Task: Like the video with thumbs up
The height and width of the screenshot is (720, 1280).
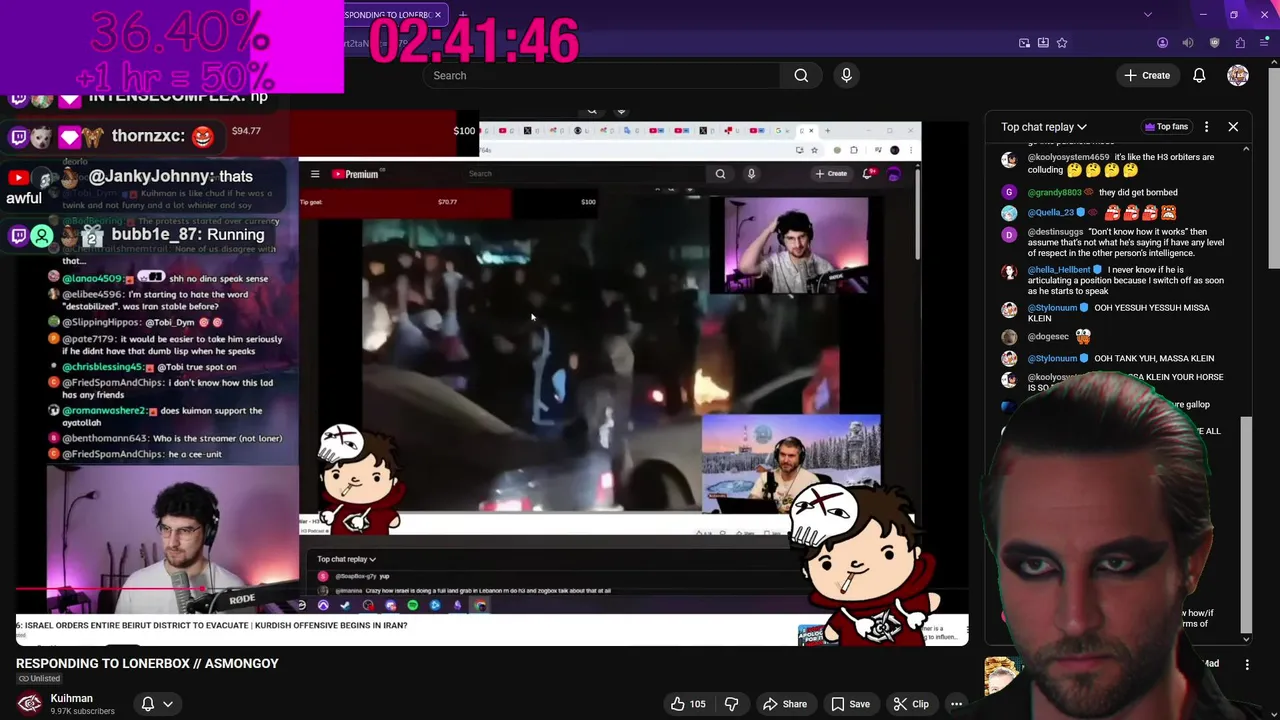Action: [x=687, y=704]
